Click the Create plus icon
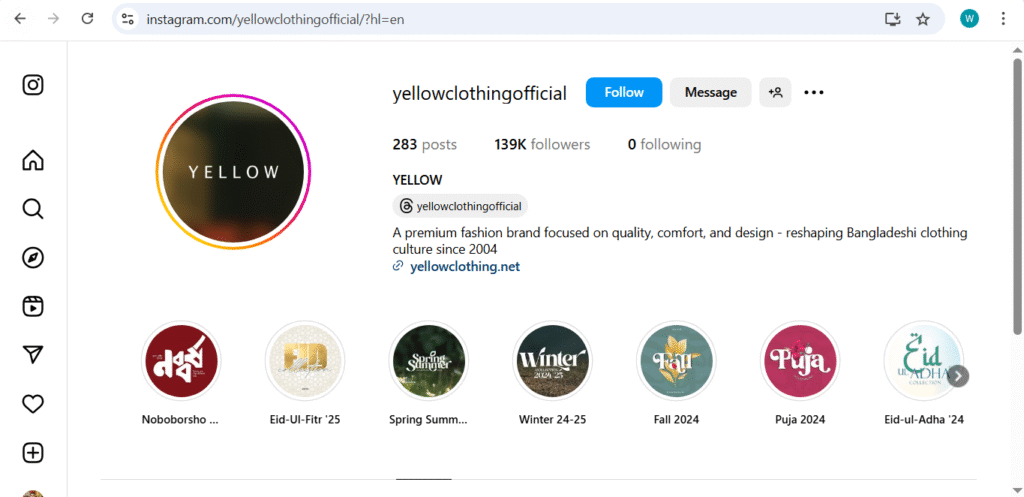 (33, 453)
